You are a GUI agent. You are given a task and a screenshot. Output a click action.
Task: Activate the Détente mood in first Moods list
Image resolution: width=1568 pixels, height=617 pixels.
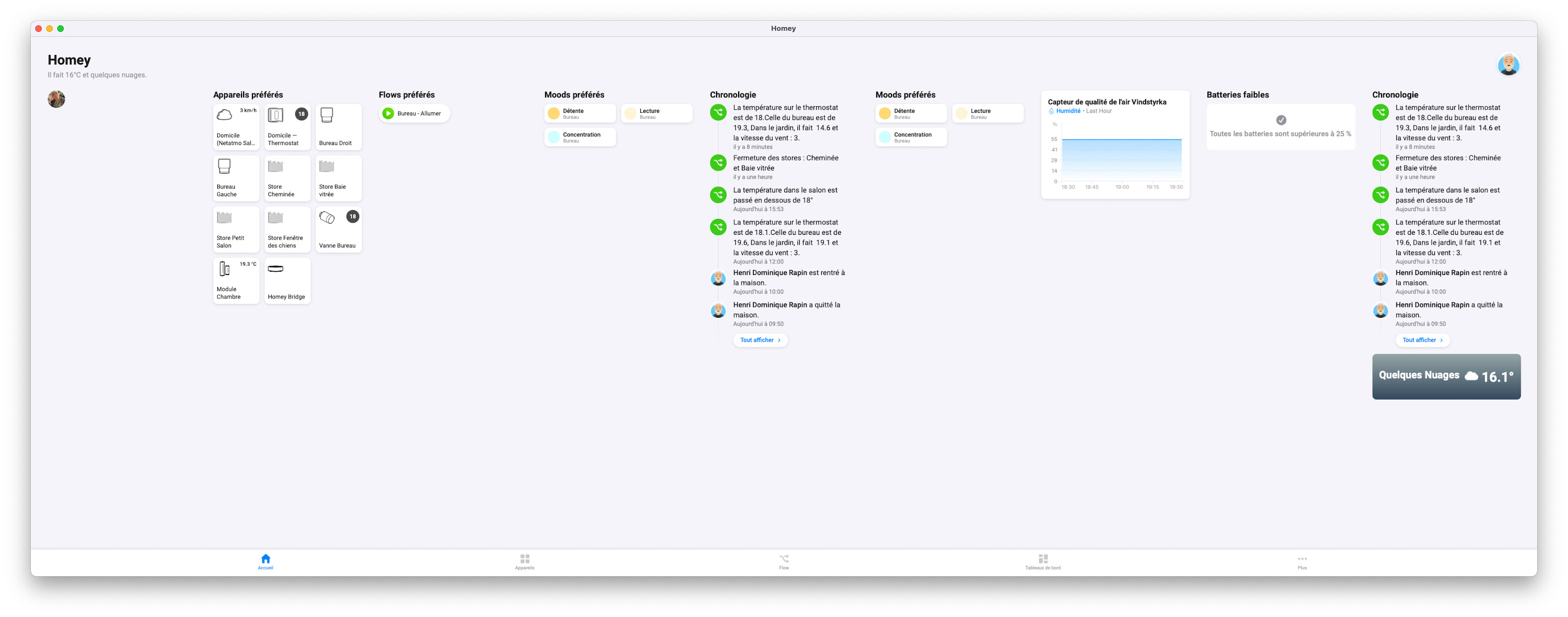coord(580,113)
